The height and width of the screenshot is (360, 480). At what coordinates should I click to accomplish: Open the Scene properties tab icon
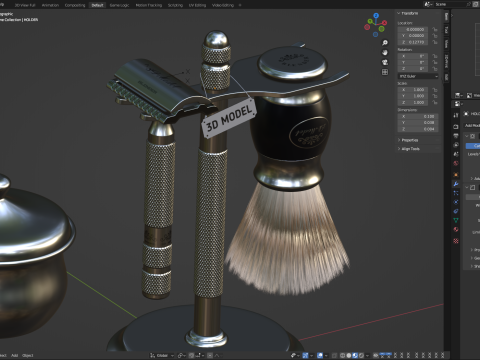click(456, 154)
